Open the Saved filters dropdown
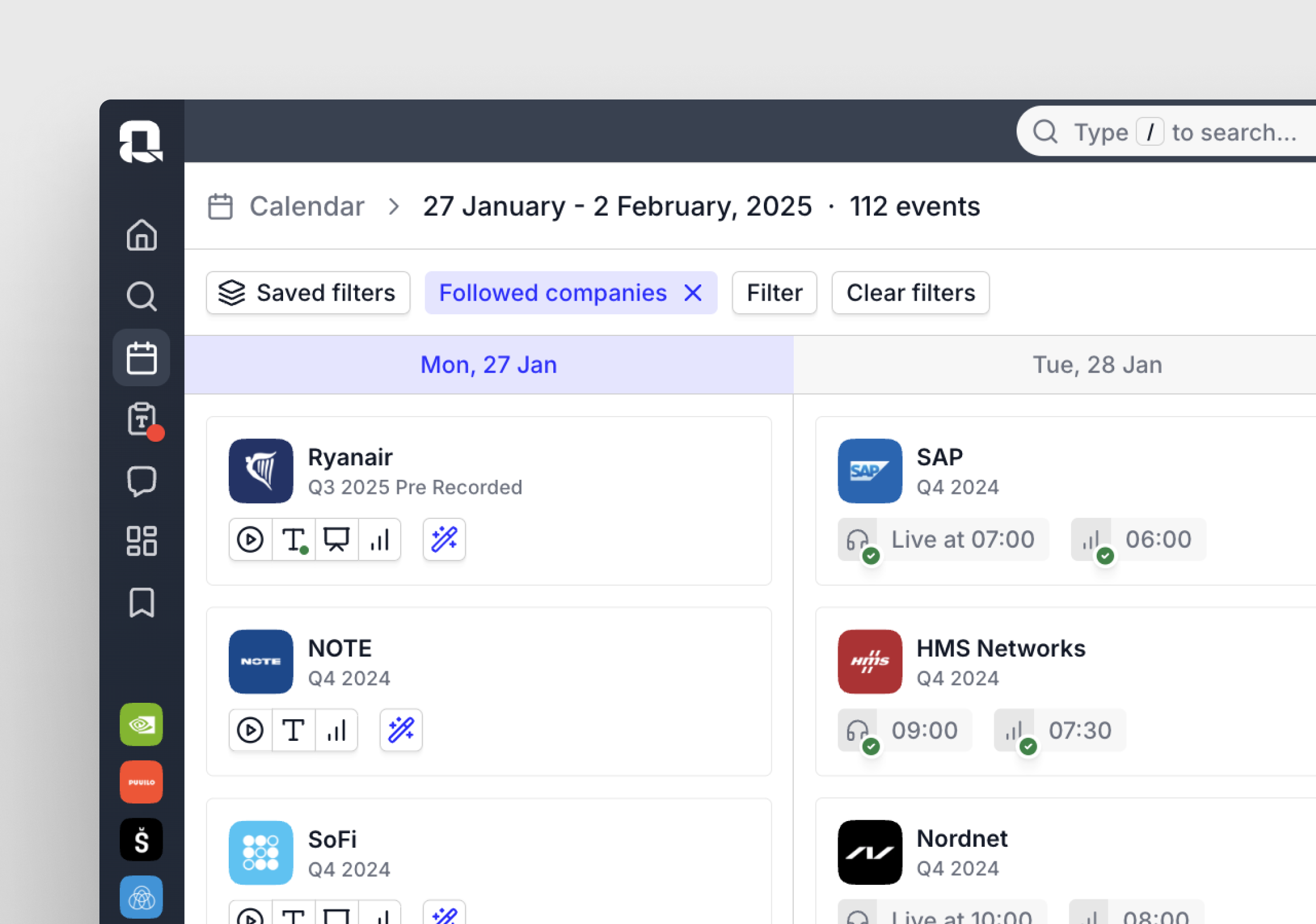The height and width of the screenshot is (924, 1316). pos(308,293)
